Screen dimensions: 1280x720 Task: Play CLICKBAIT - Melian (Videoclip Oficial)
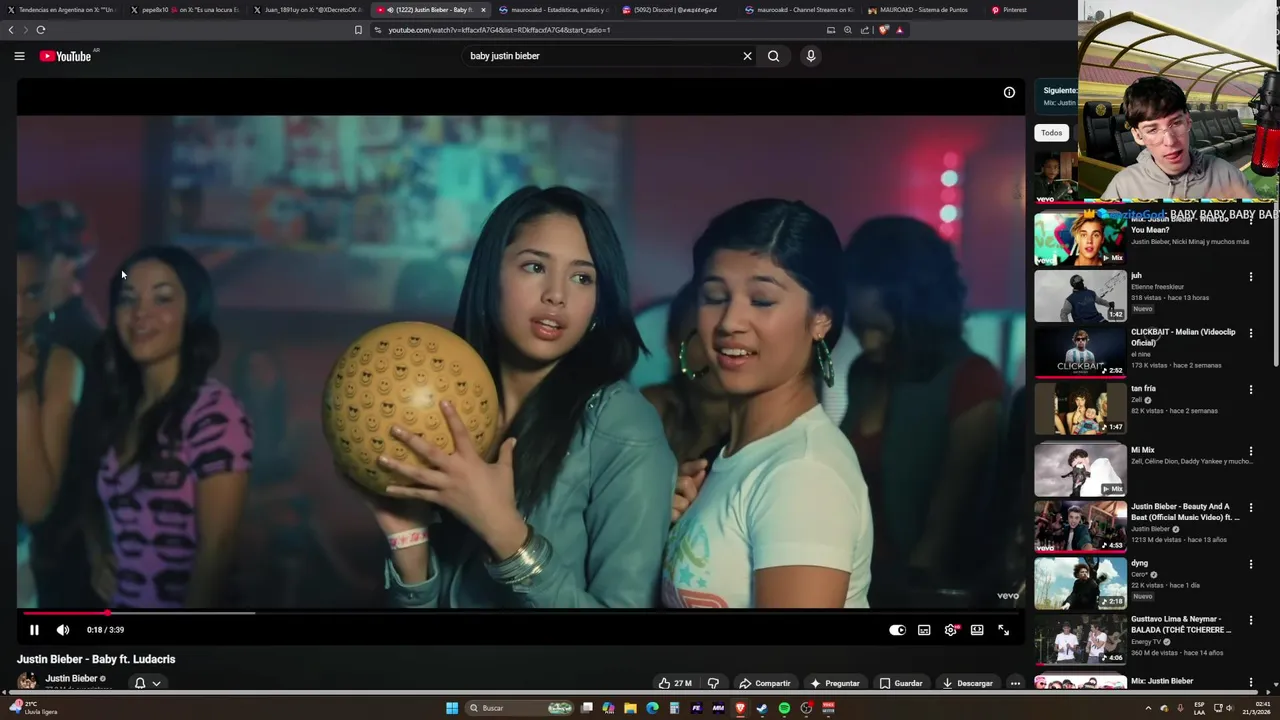(1080, 352)
